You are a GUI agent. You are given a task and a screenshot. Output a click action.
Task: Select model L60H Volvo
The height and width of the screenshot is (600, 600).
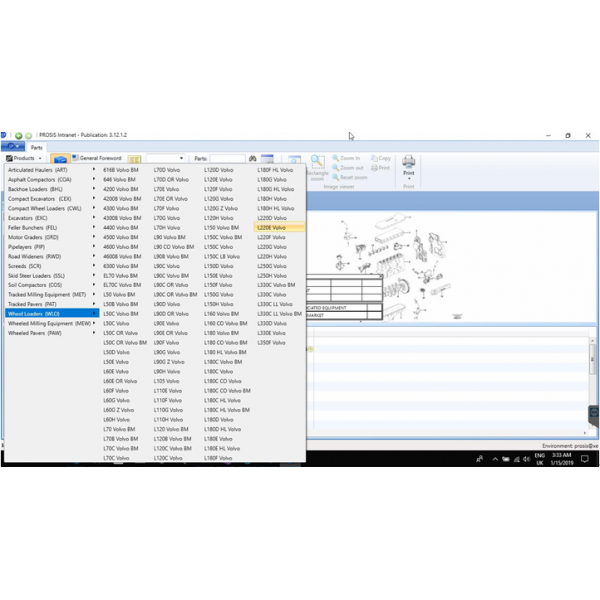click(x=116, y=420)
